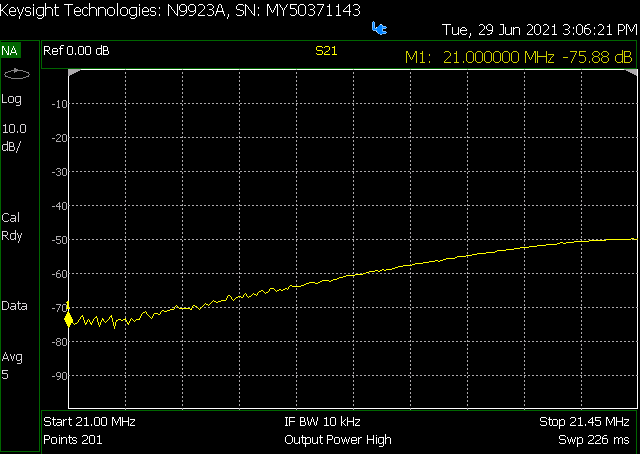Click the -40 y-axis label

point(59,206)
